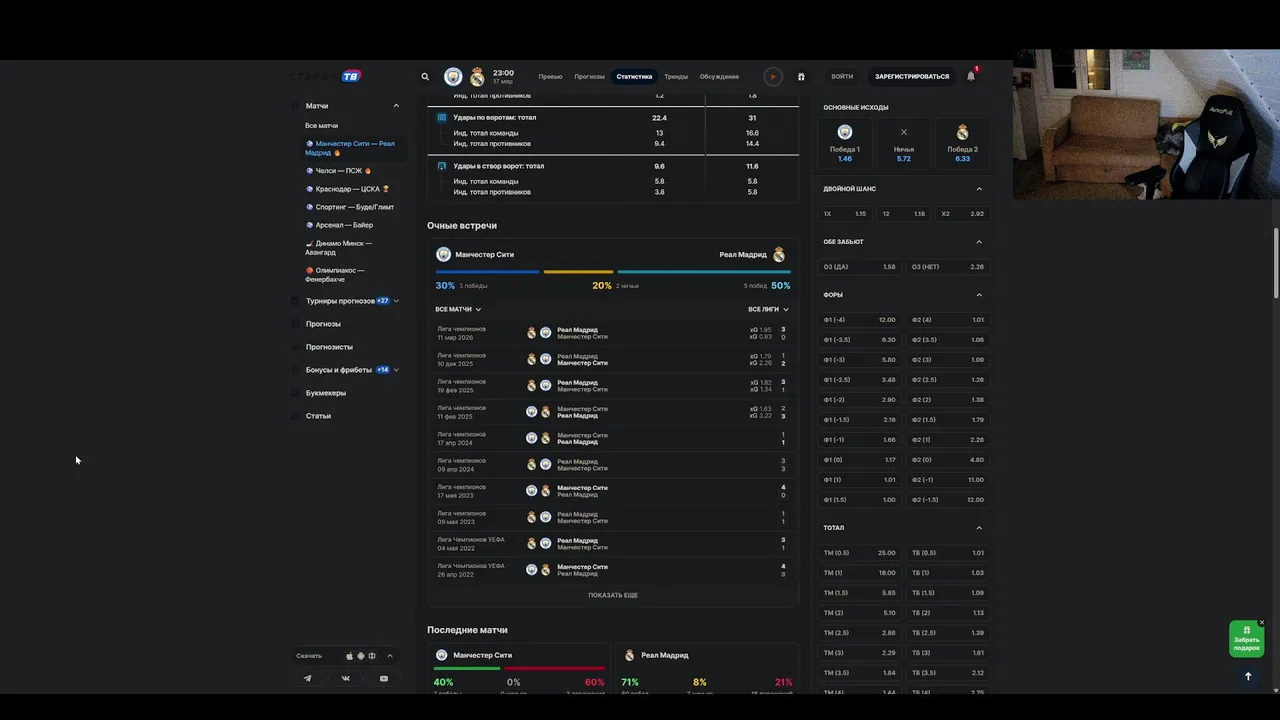
Task: Click the 'Забрать подарок' green gift button
Action: coord(1246,639)
